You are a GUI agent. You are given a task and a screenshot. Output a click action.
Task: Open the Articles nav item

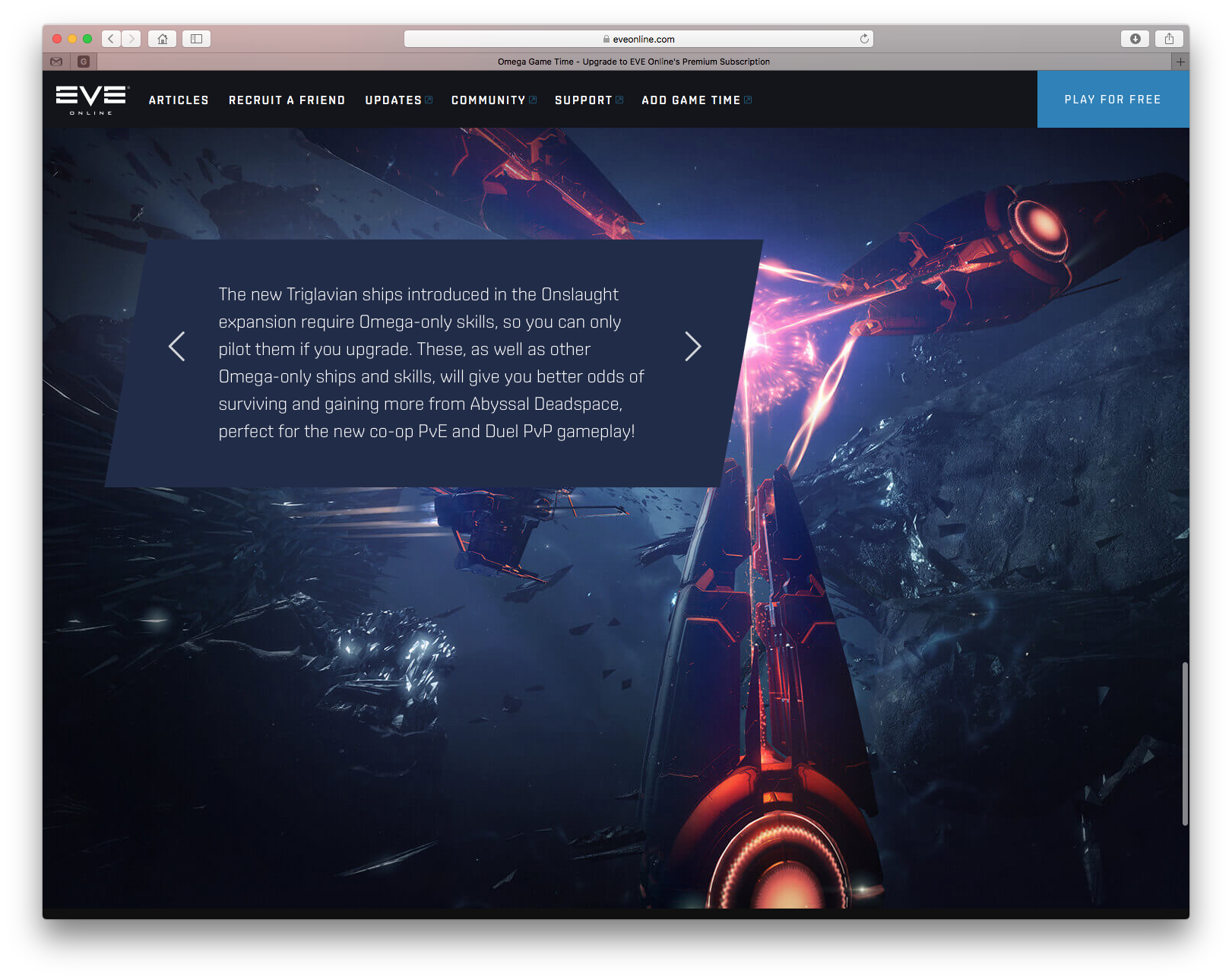(x=179, y=100)
